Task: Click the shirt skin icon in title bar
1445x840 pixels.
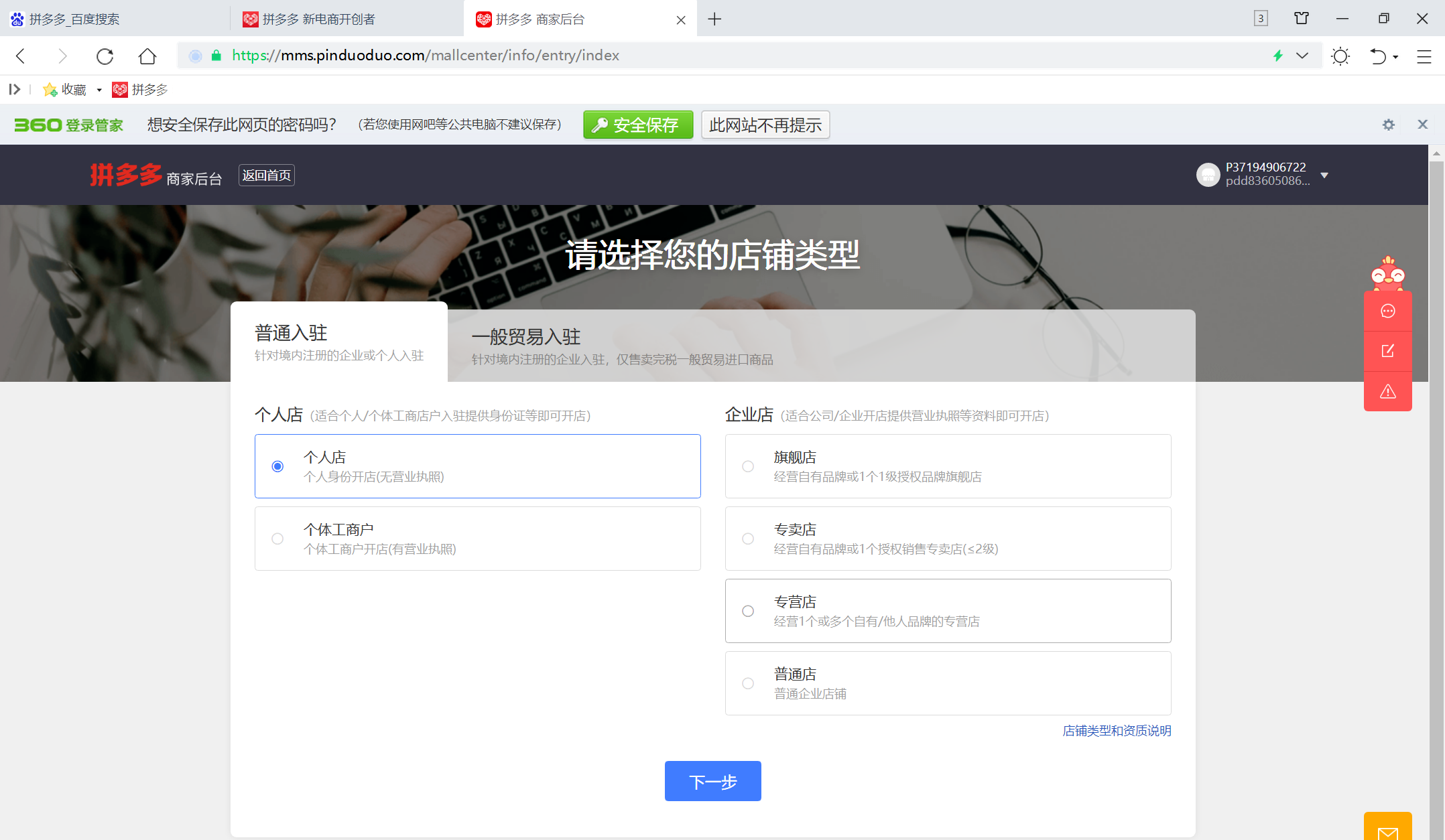Action: coord(1302,19)
